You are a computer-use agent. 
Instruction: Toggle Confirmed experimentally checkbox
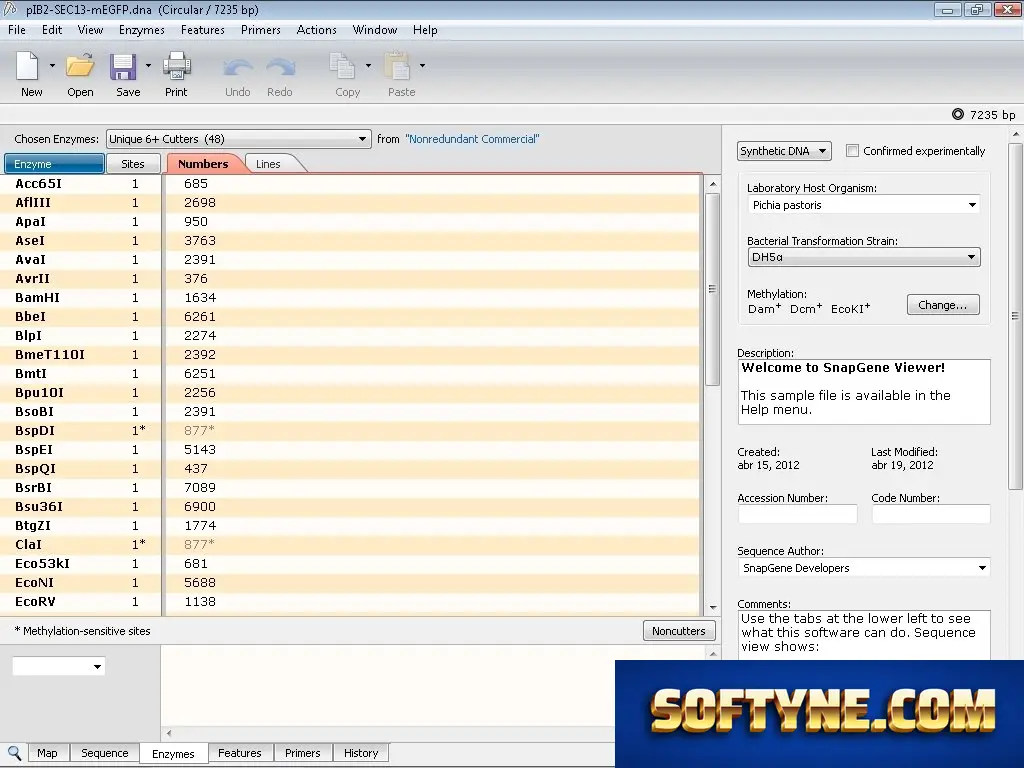(x=852, y=151)
